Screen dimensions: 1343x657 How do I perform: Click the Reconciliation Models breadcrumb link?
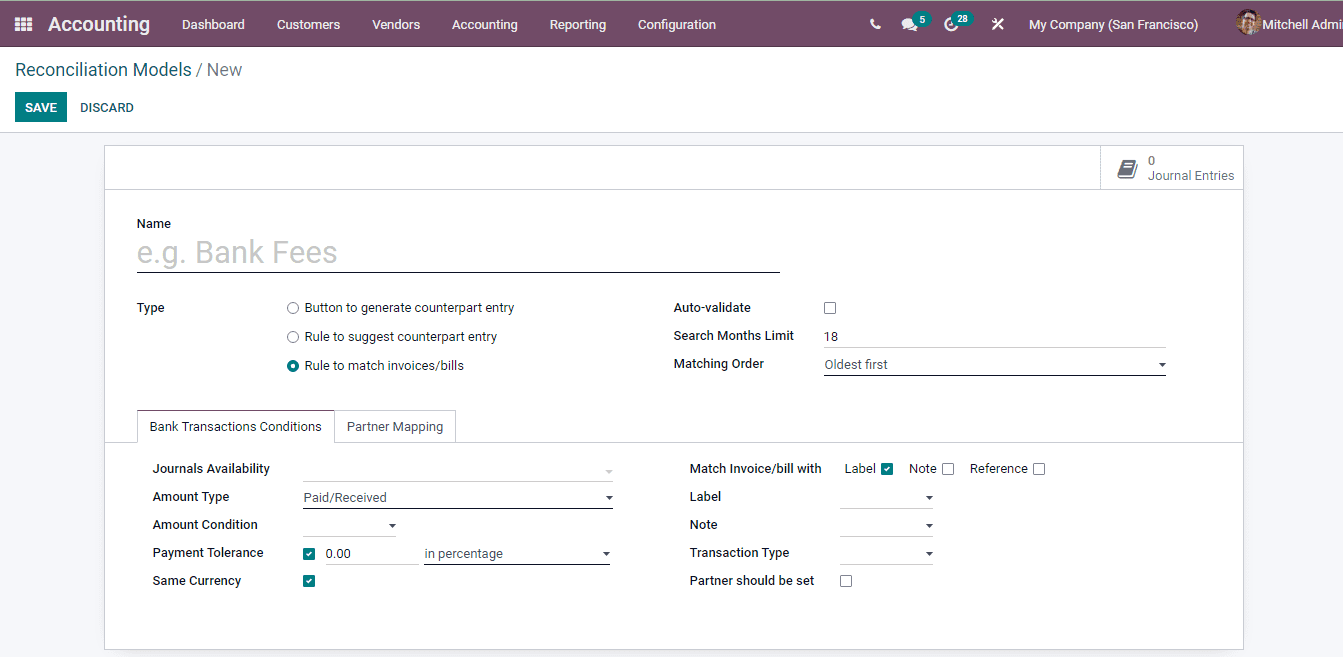point(103,70)
